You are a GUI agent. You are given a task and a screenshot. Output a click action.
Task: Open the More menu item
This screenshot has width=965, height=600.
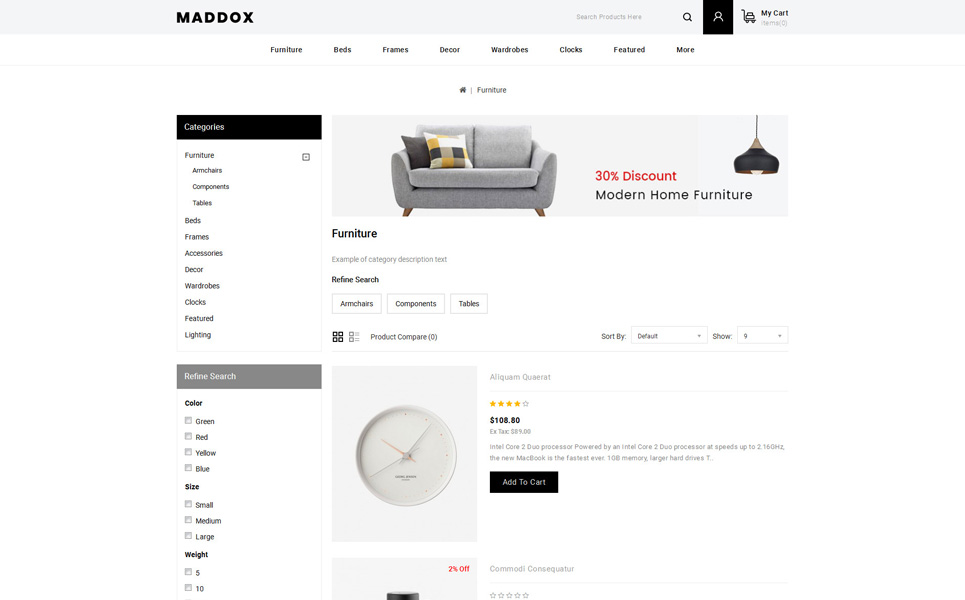coord(685,50)
